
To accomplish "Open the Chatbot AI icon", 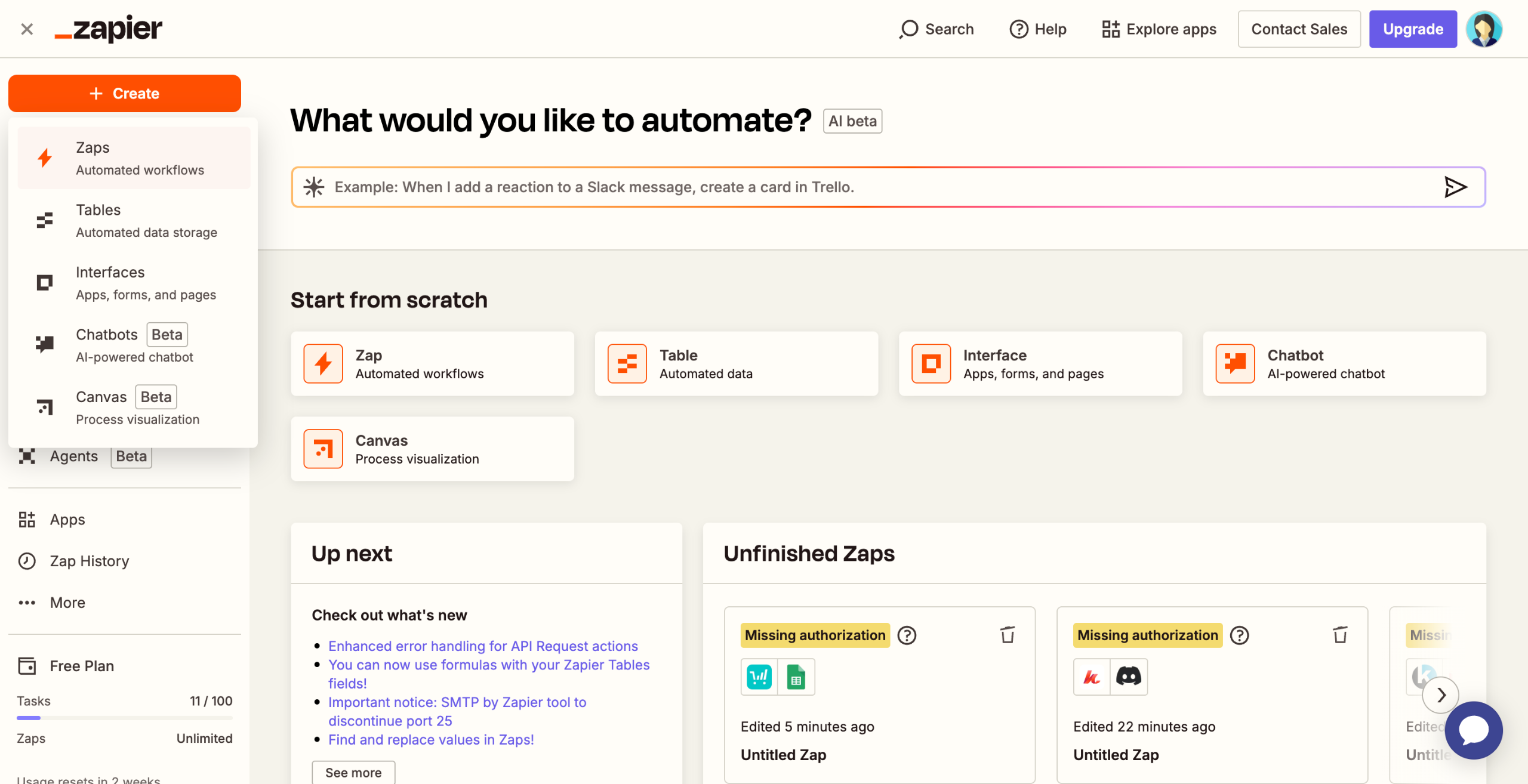I will coord(1235,363).
